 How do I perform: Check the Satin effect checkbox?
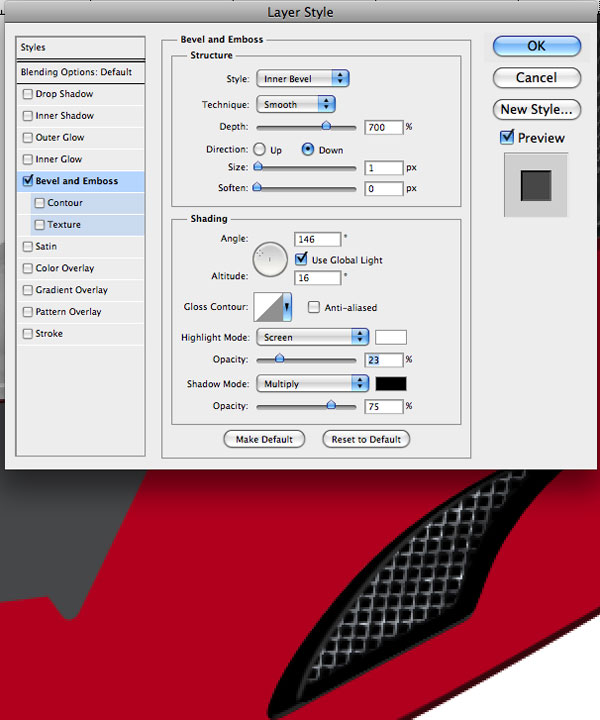click(x=28, y=247)
